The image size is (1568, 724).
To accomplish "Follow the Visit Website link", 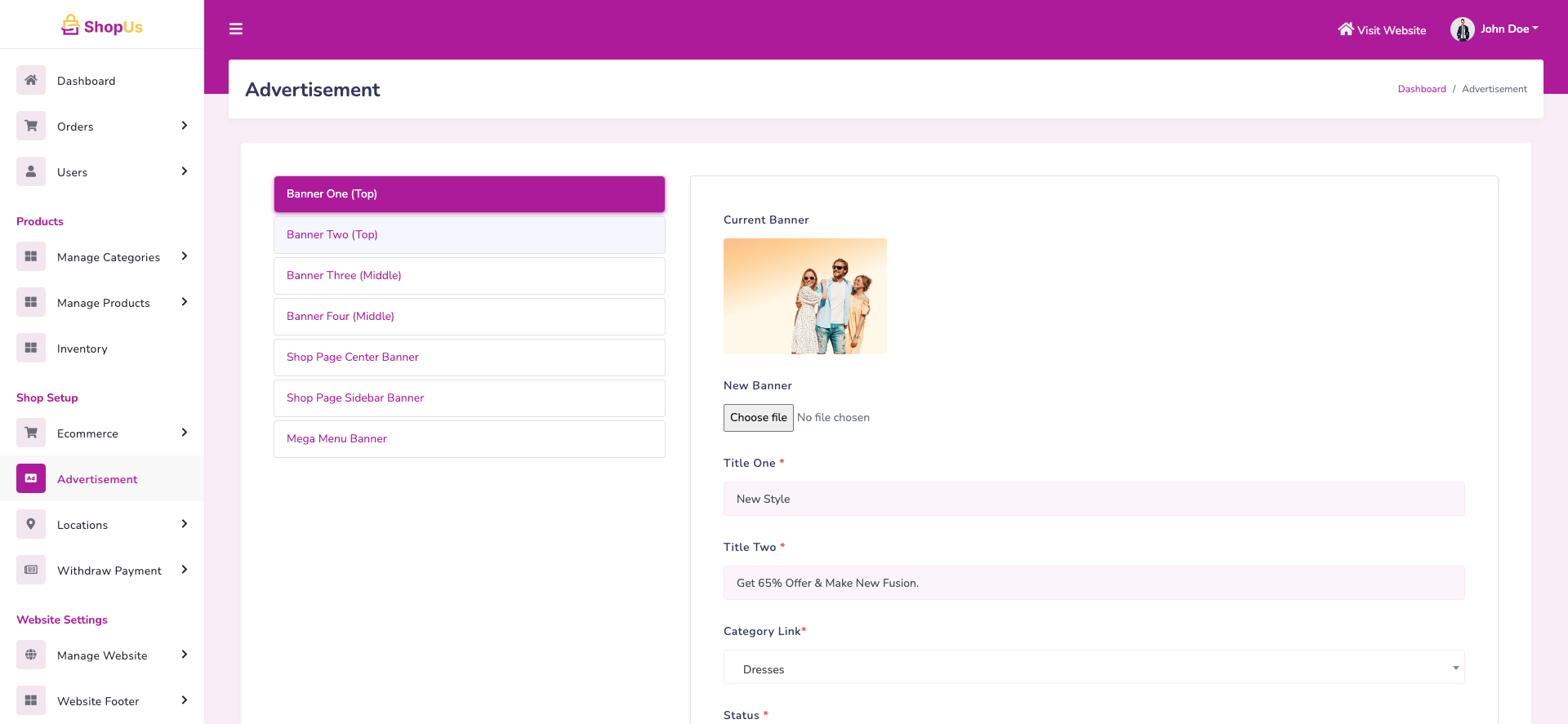I will coord(1382,30).
